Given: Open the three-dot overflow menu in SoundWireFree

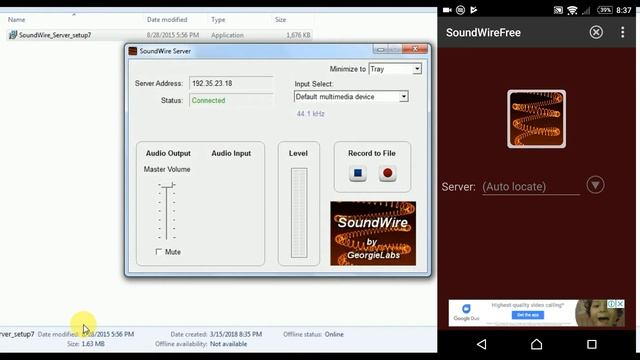Looking at the screenshot, I should (x=622, y=32).
